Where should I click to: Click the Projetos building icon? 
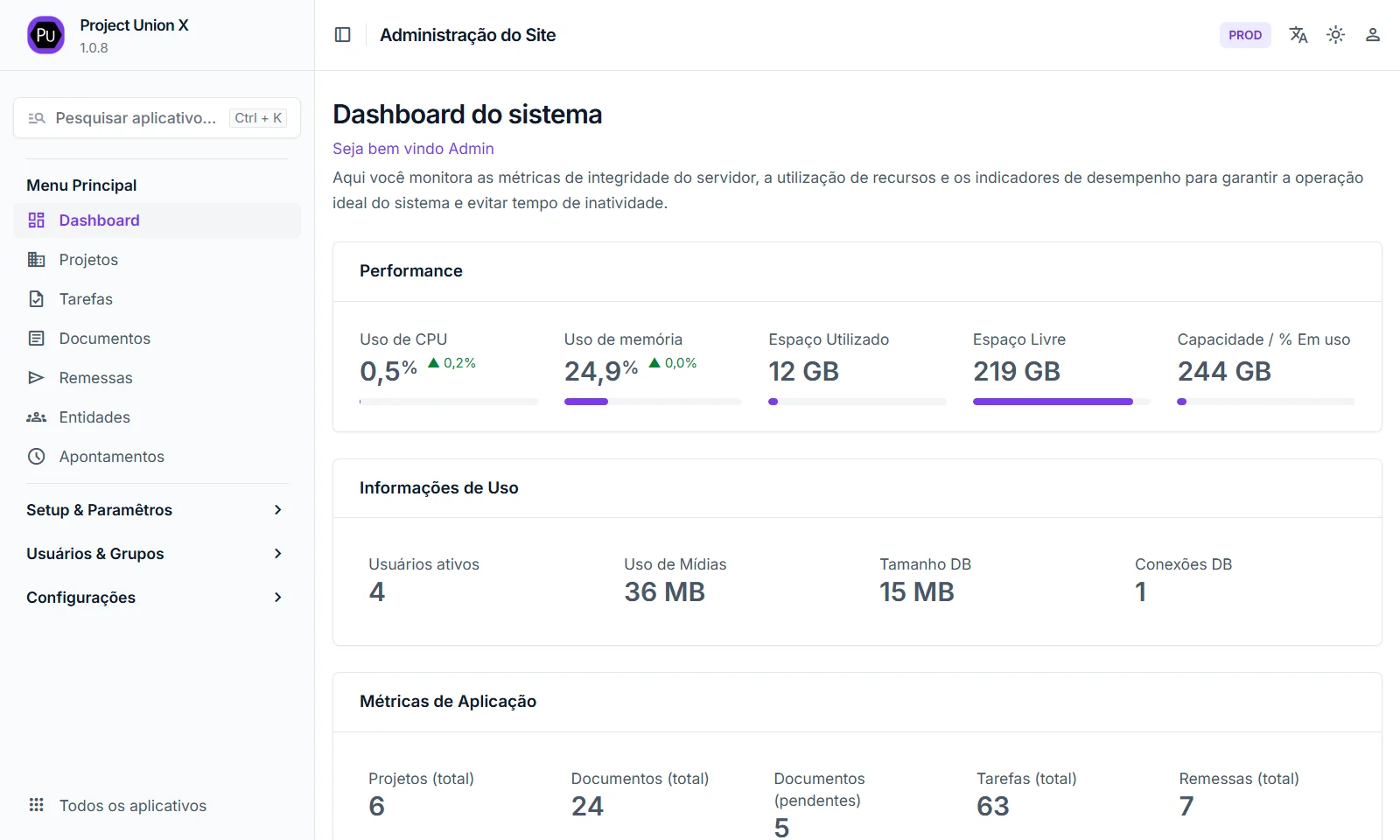[36, 260]
